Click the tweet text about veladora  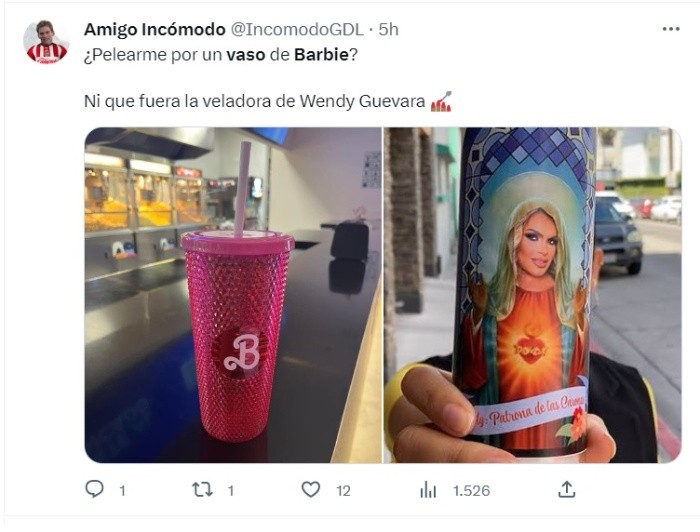point(254,101)
